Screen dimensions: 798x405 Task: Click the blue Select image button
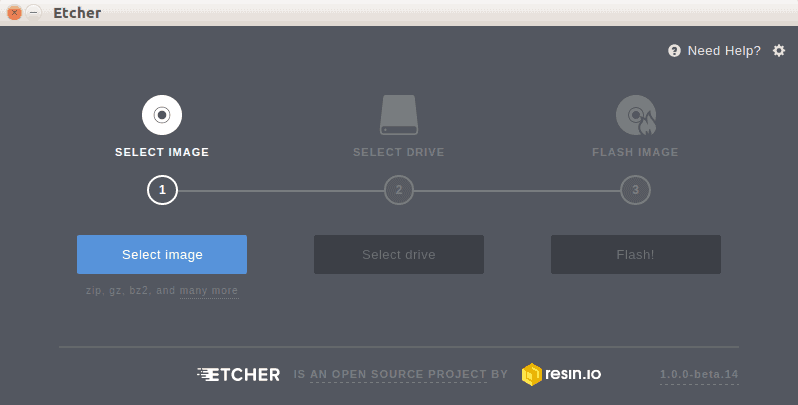point(162,254)
